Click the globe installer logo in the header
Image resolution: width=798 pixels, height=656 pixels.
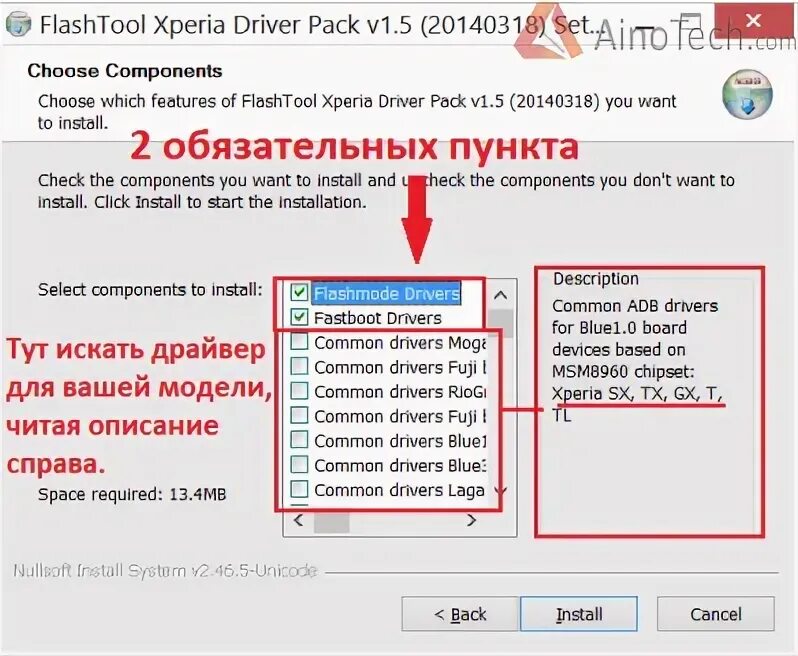point(747,94)
